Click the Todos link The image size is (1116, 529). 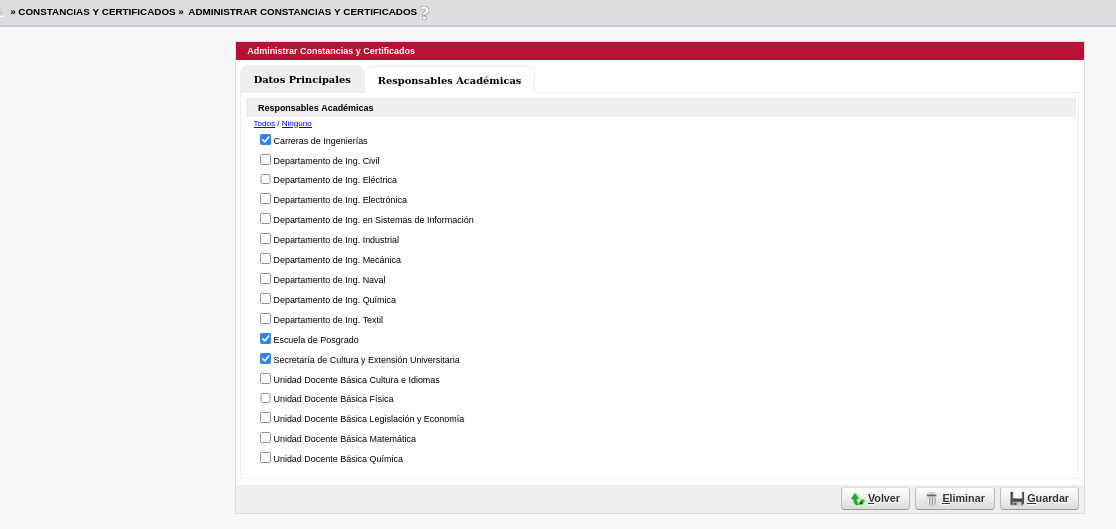(264, 124)
